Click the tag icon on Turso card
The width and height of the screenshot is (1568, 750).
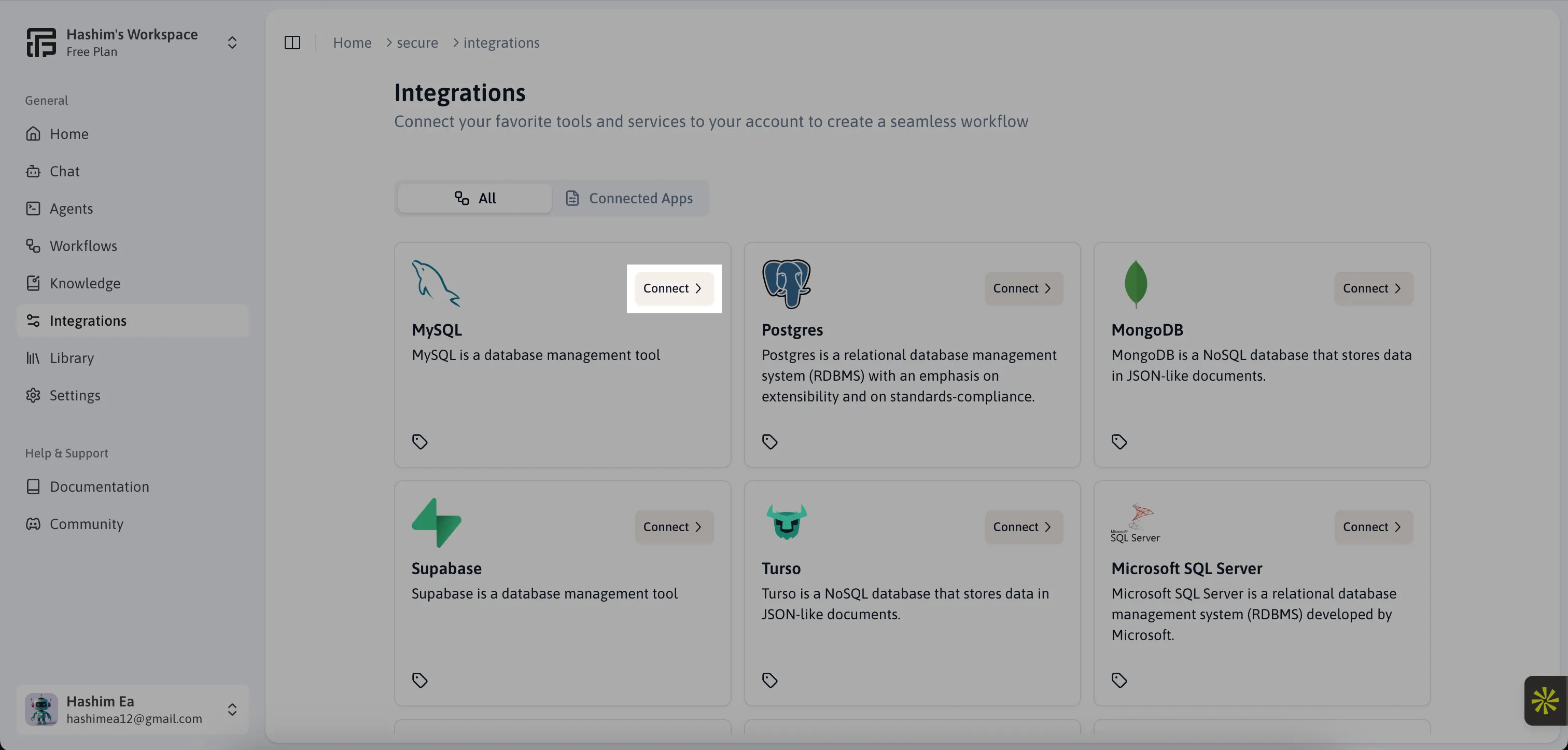tap(770, 680)
